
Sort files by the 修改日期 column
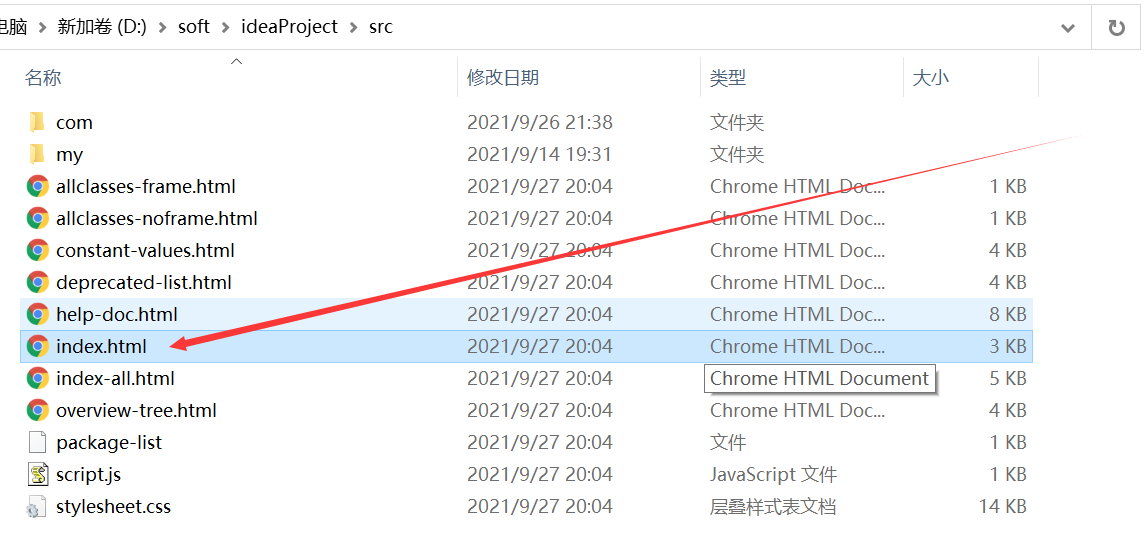pos(503,77)
